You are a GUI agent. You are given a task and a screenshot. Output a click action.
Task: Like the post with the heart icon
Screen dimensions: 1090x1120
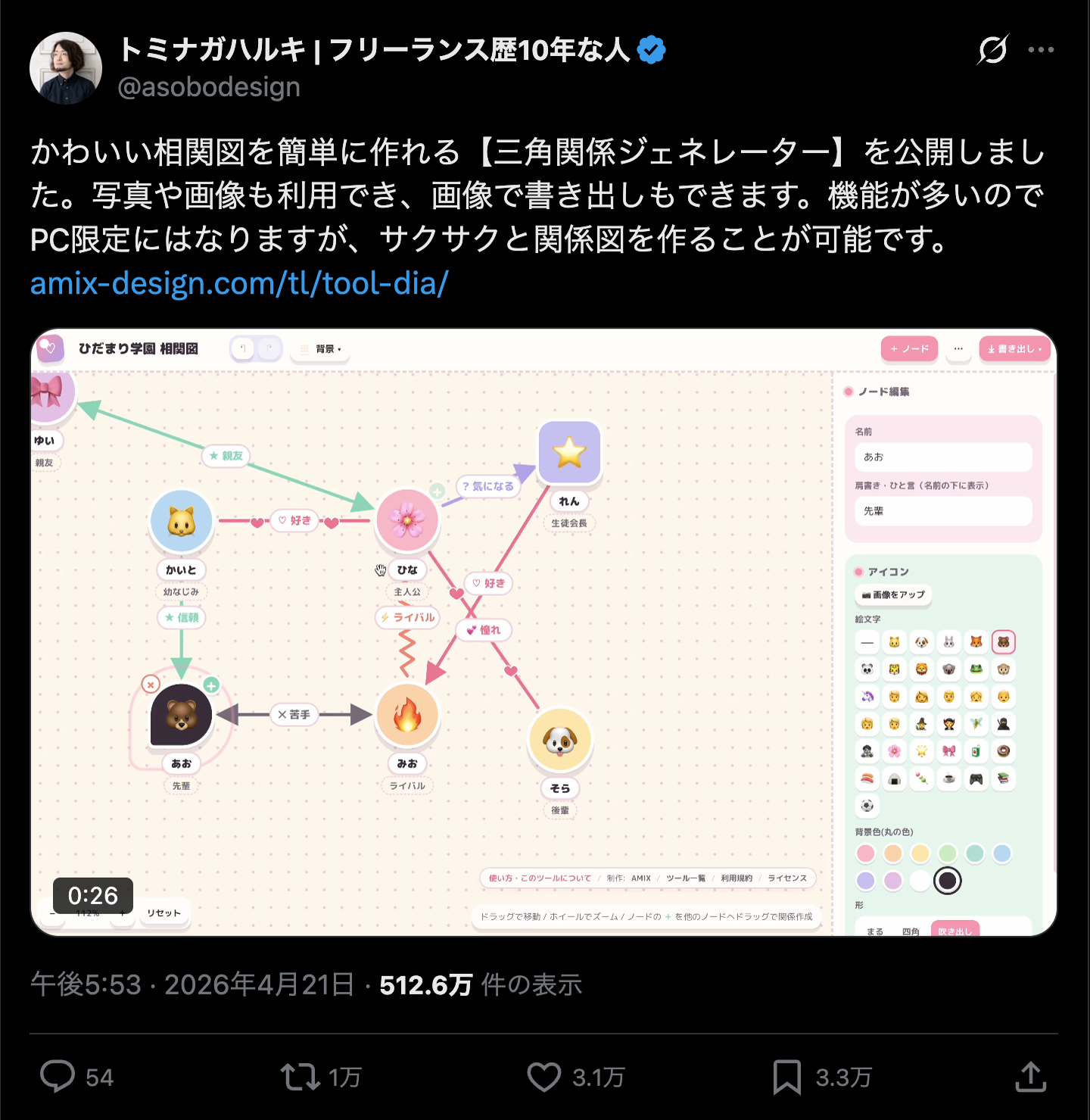[x=543, y=1077]
